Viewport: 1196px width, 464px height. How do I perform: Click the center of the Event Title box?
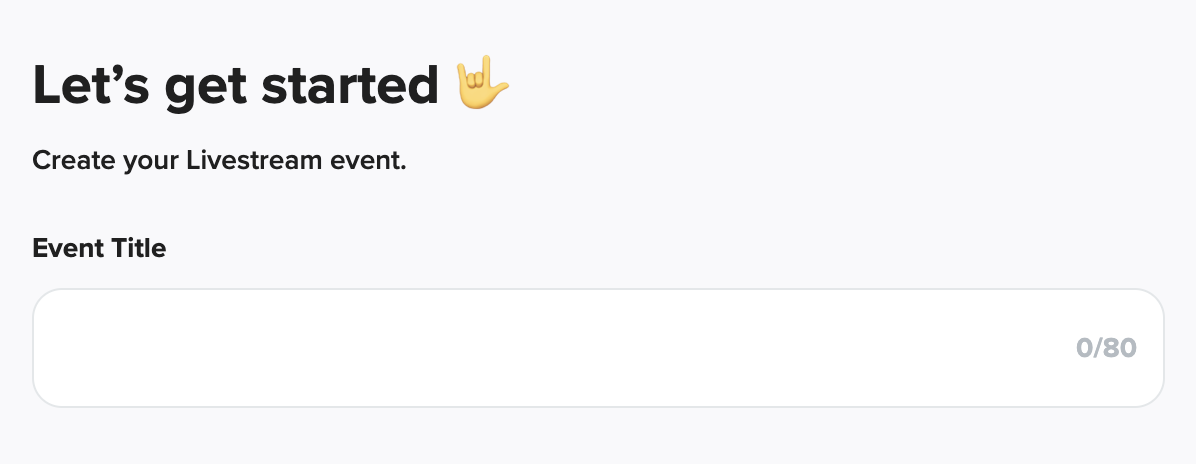(x=598, y=348)
